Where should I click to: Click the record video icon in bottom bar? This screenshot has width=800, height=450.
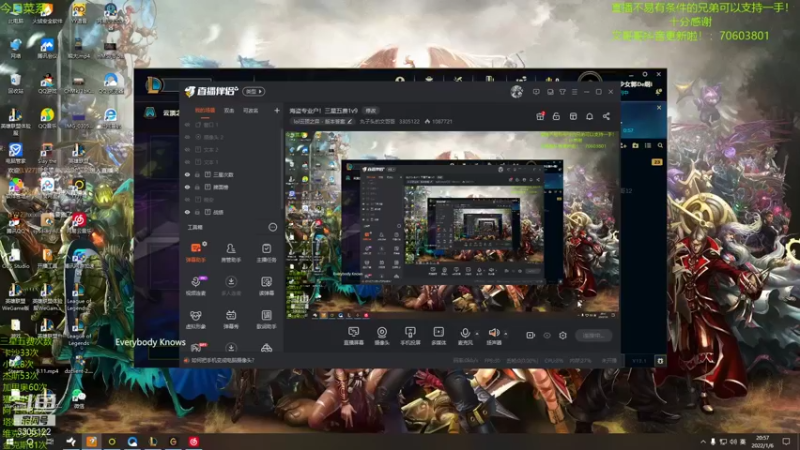(531, 335)
